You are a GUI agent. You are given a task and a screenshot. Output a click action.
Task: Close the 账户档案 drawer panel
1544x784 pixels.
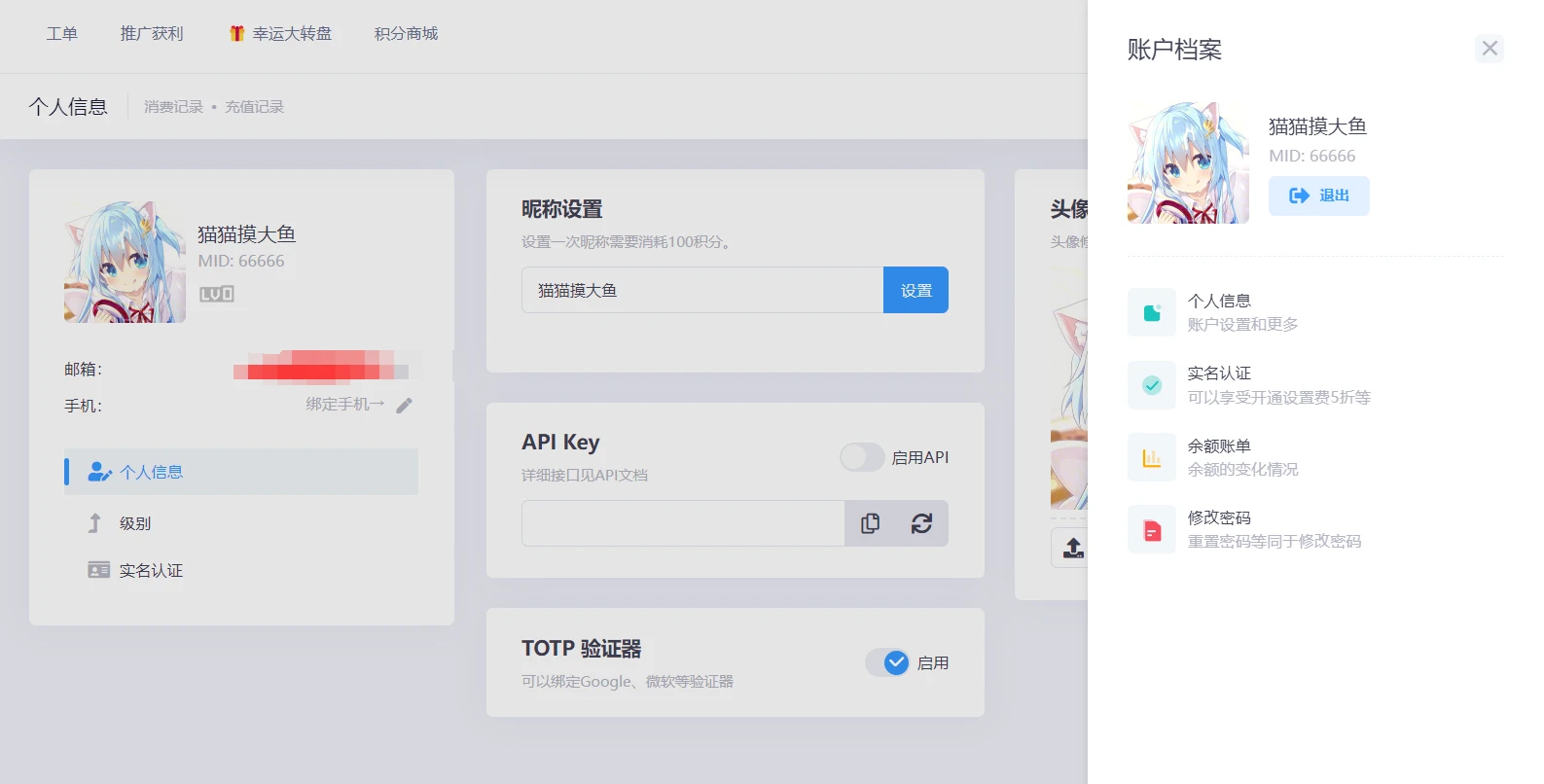1489,49
